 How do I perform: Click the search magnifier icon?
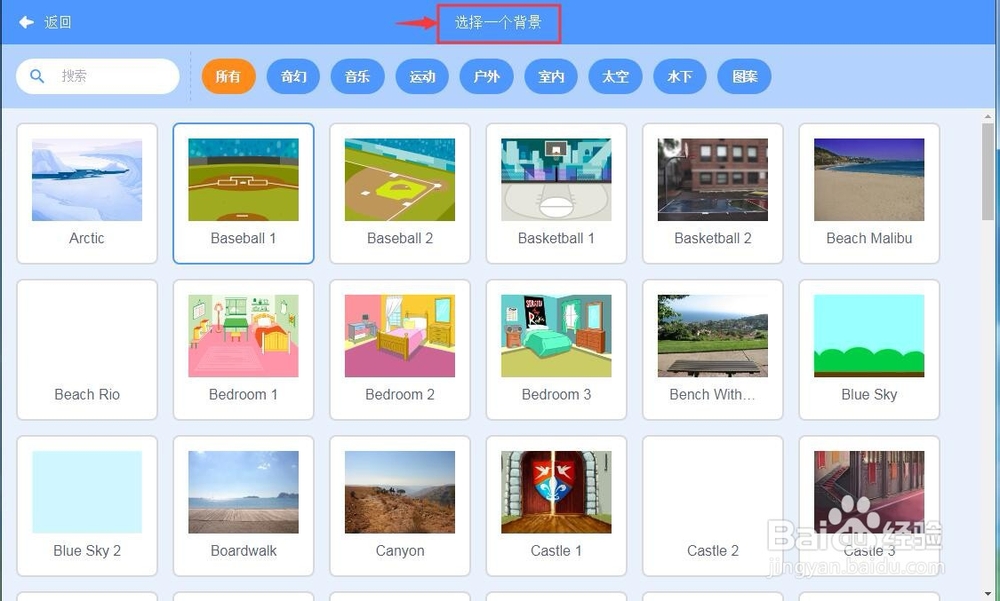(x=38, y=76)
